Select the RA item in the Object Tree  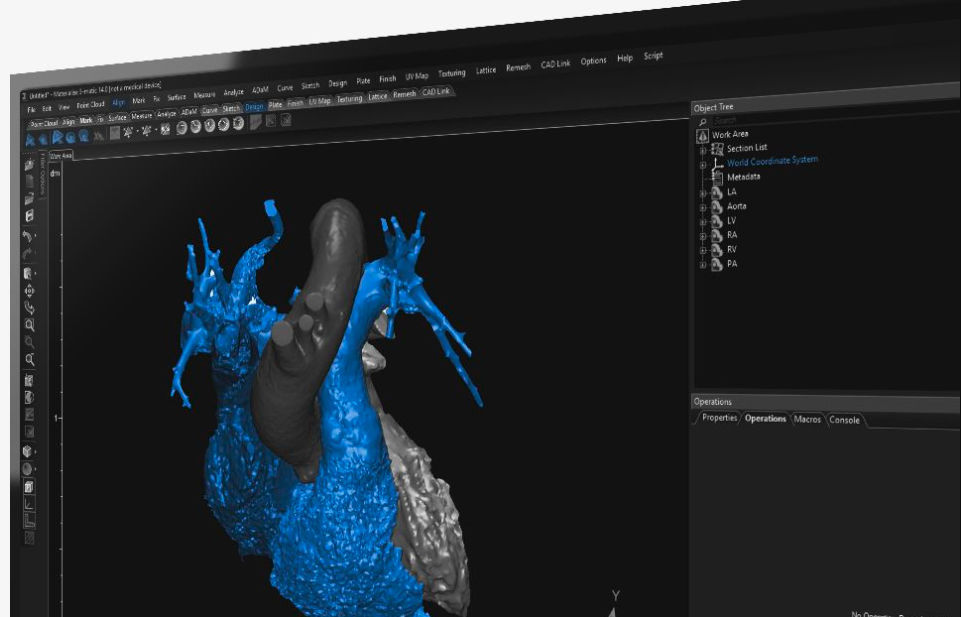tap(731, 235)
